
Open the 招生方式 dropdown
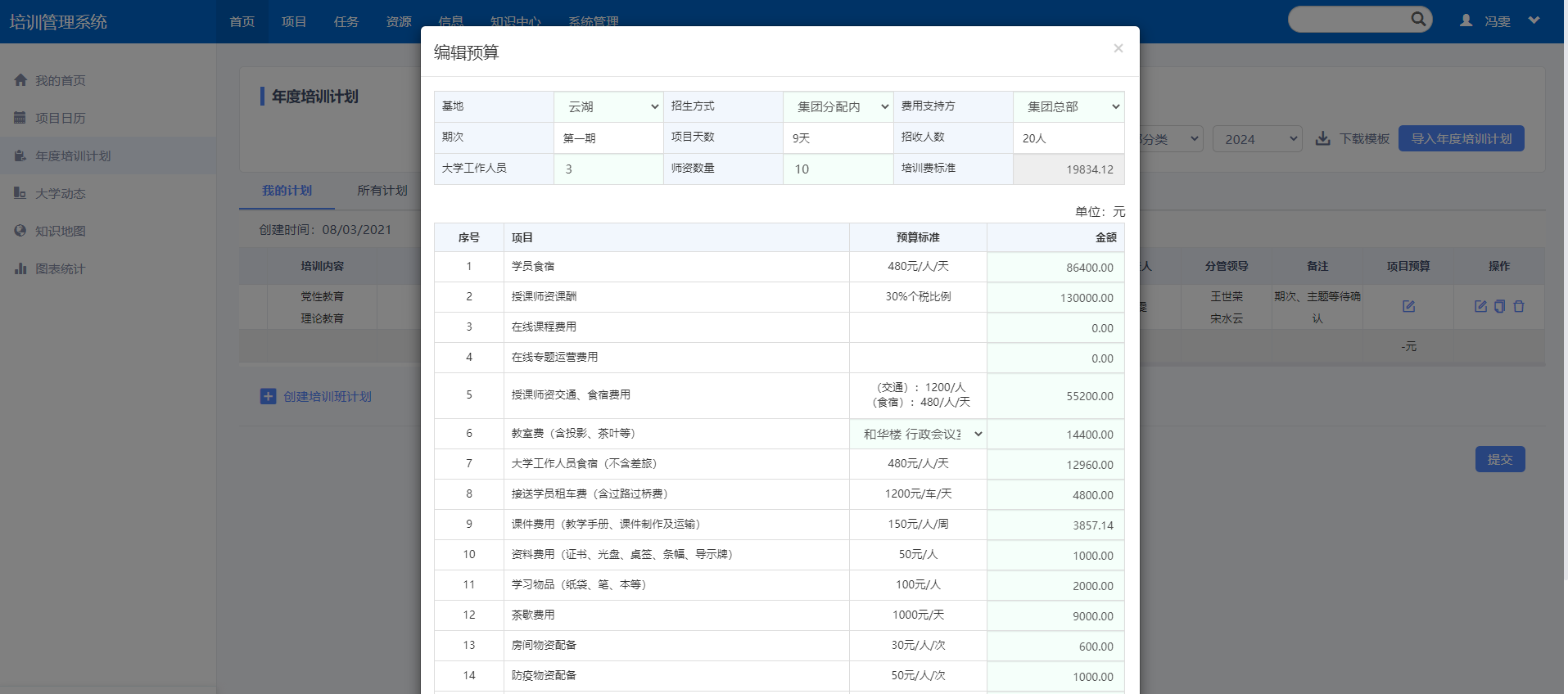838,106
